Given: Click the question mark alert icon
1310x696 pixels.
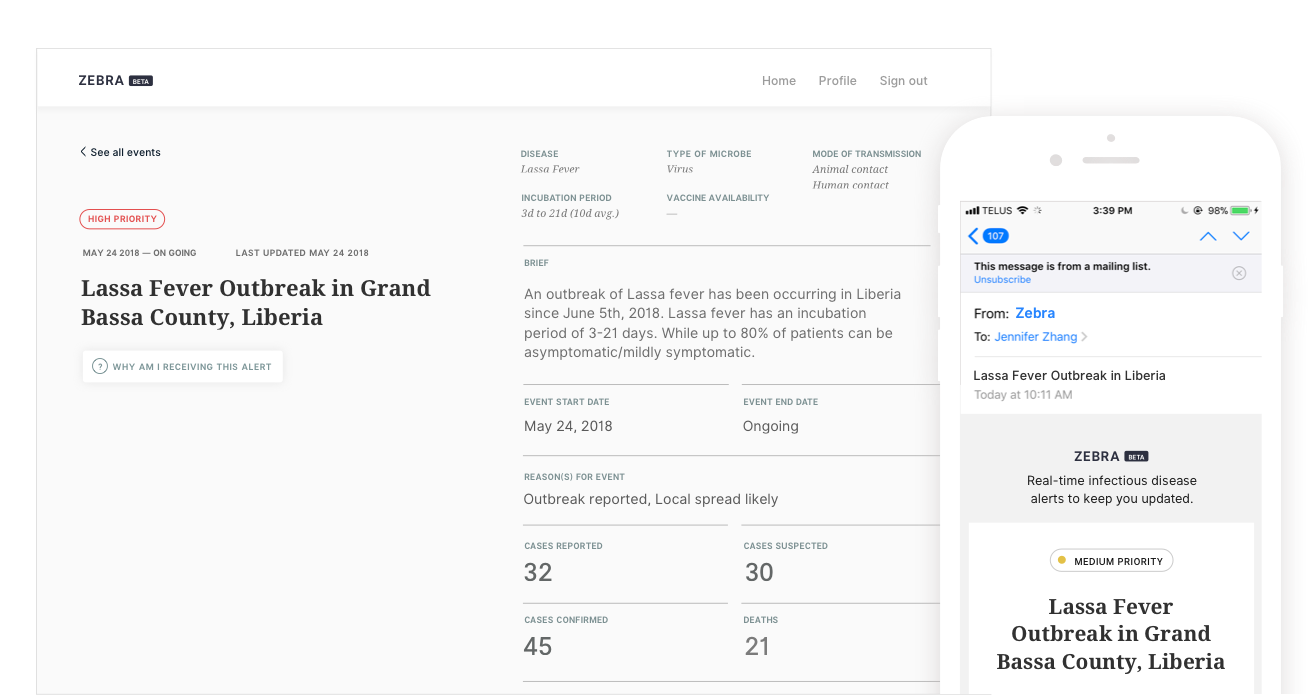Looking at the screenshot, I should pos(99,367).
